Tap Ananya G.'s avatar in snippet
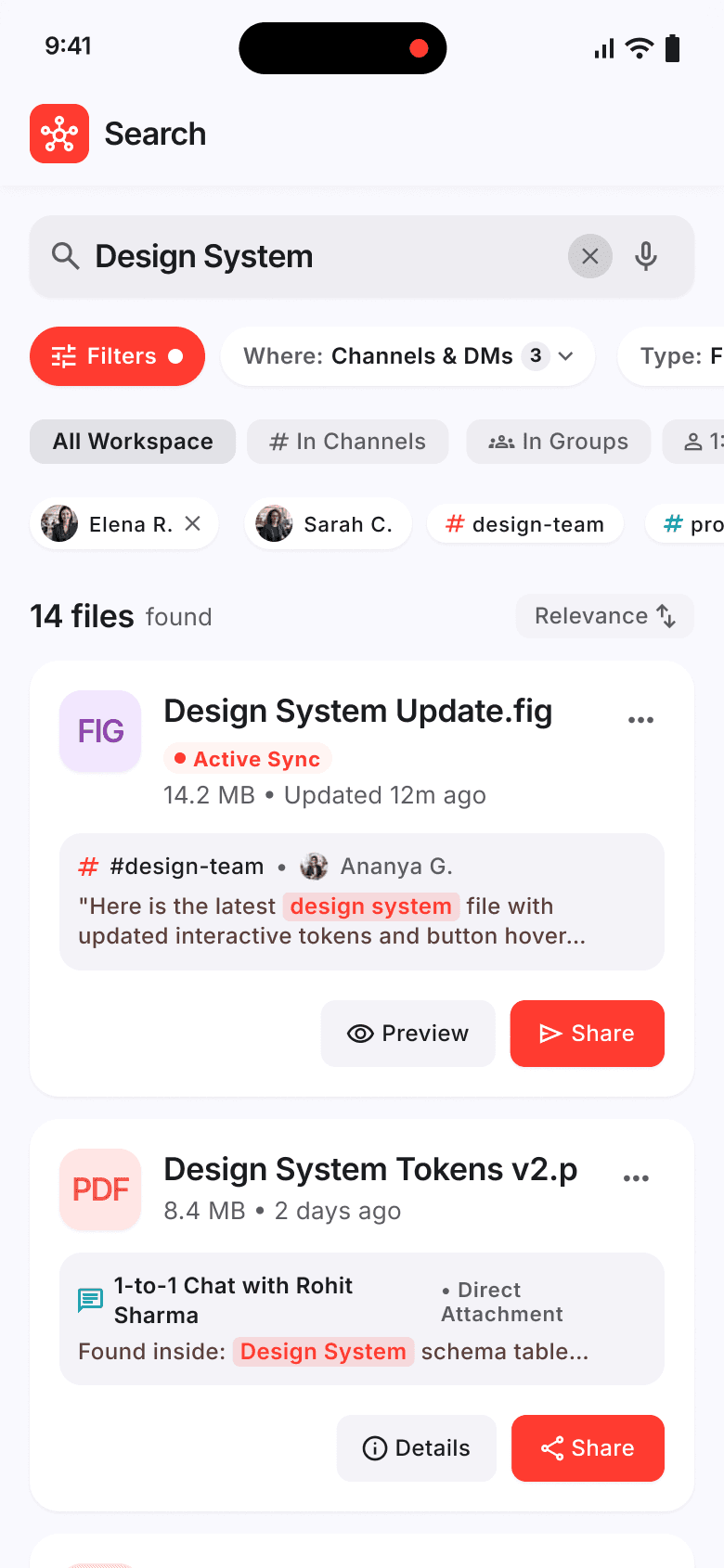The width and height of the screenshot is (724, 1568). (x=314, y=867)
